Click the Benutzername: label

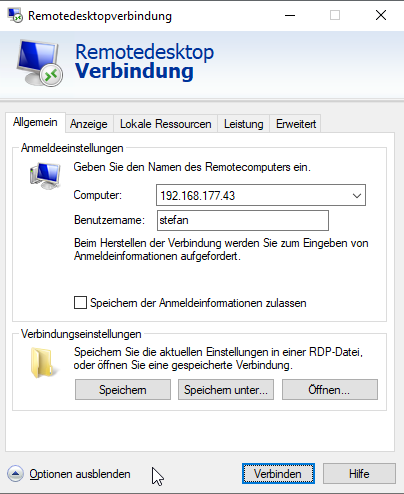[x=109, y=220]
